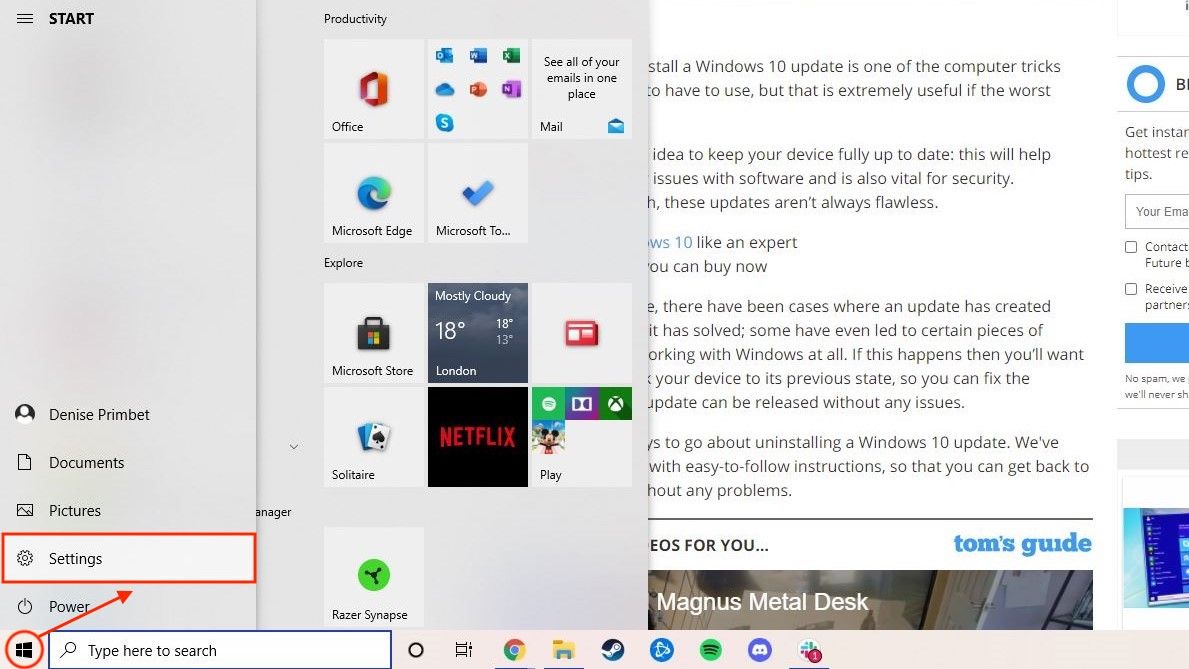The image size is (1189, 669).
Task: Enable the partner offers checkbox
Action: [1131, 289]
